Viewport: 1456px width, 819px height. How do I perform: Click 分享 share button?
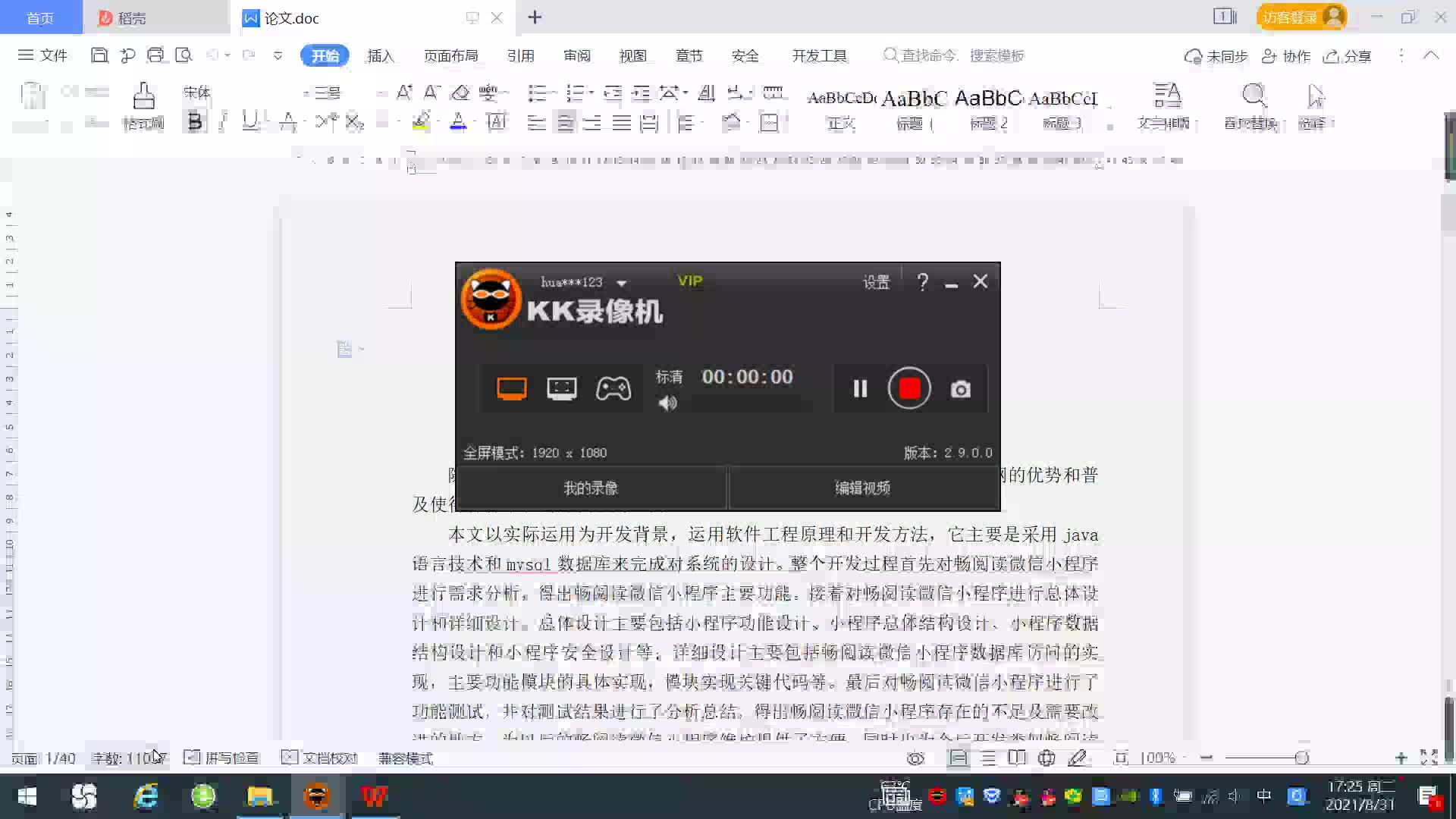(1348, 56)
